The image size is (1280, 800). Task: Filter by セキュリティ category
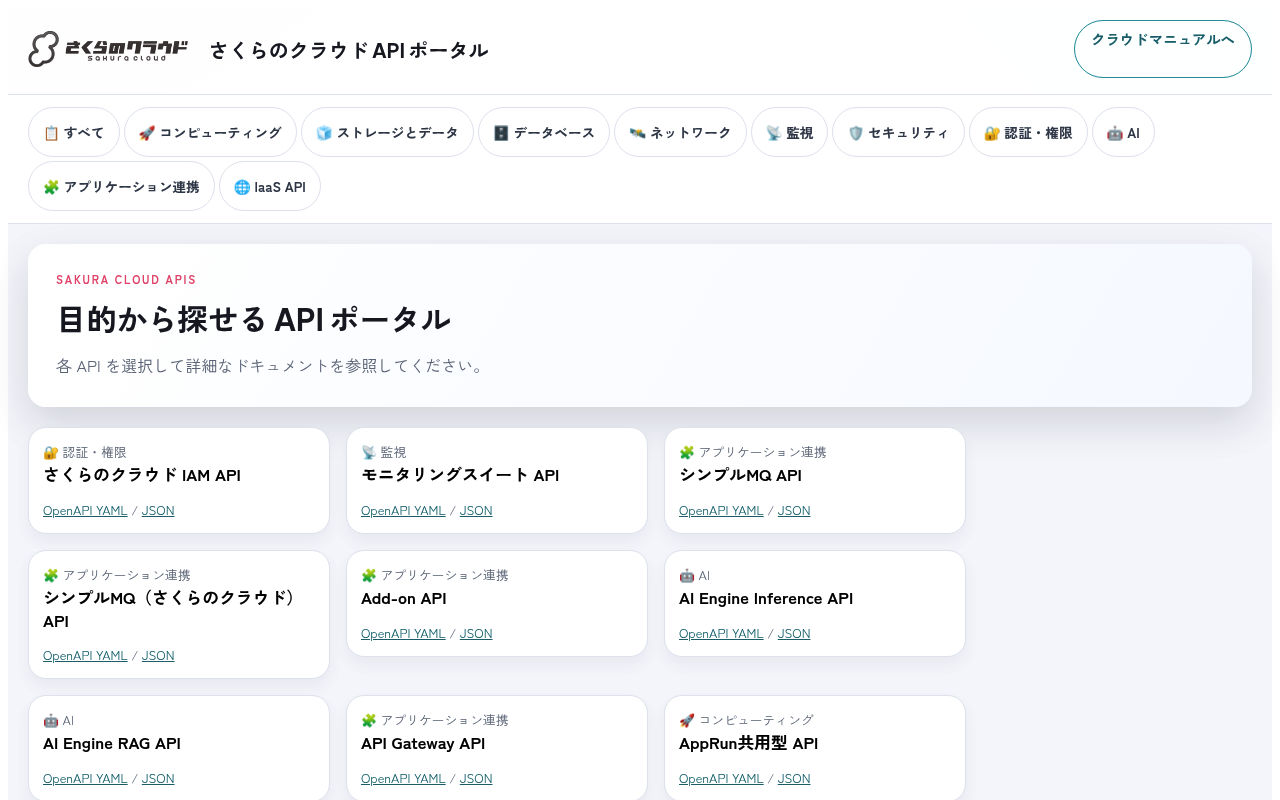(x=898, y=132)
